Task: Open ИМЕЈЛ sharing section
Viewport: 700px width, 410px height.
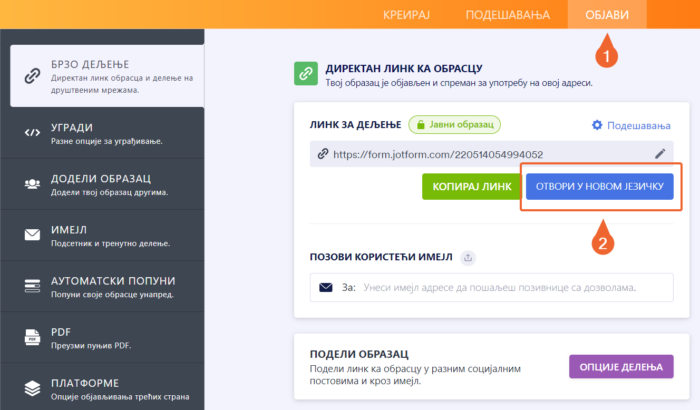Action: [102, 235]
